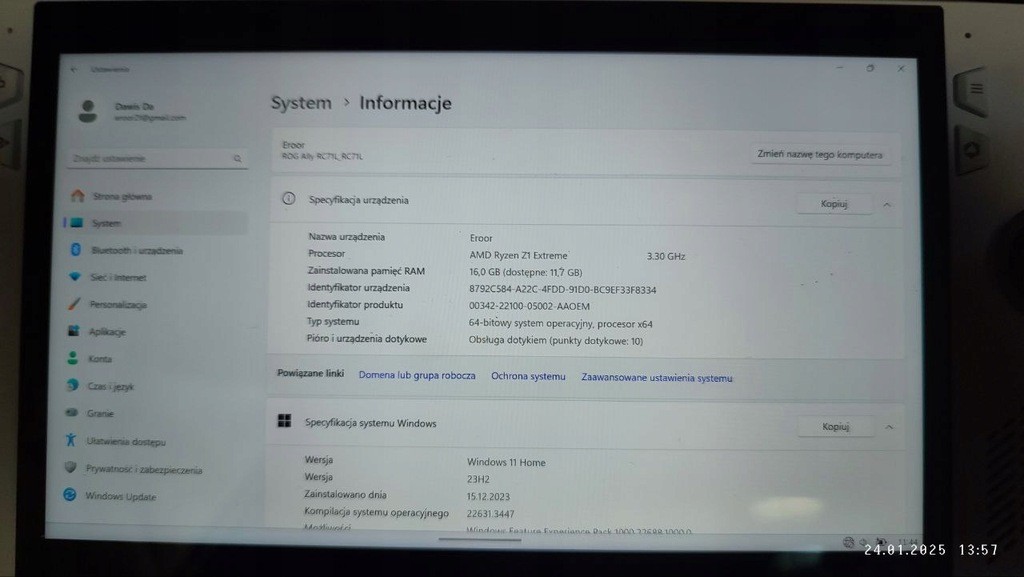Collapse the Specyfikacja urządzenia section chevron
Image resolution: width=1024 pixels, height=577 pixels.
[x=886, y=204]
